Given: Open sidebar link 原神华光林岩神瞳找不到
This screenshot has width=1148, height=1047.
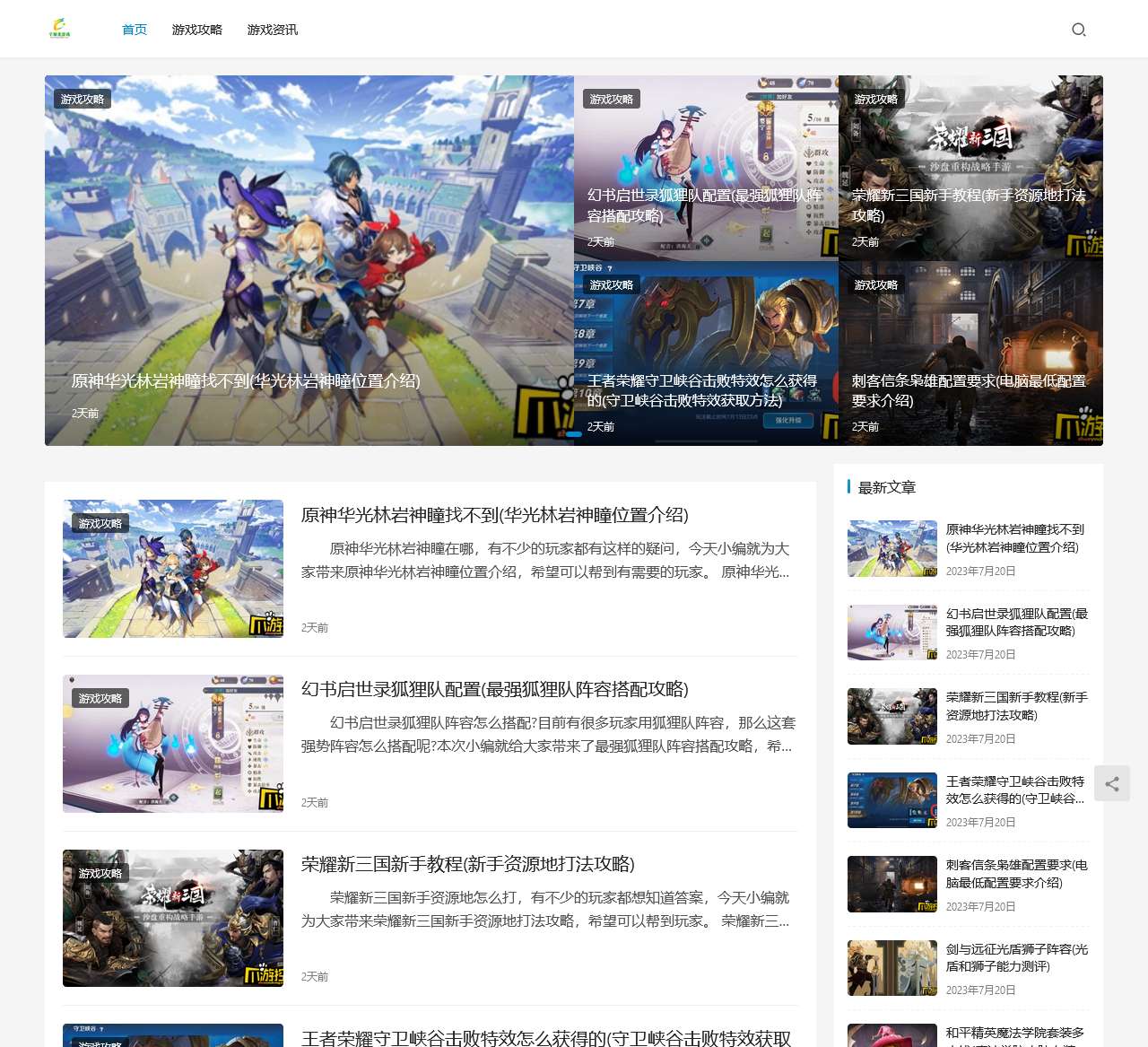Looking at the screenshot, I should (1015, 538).
